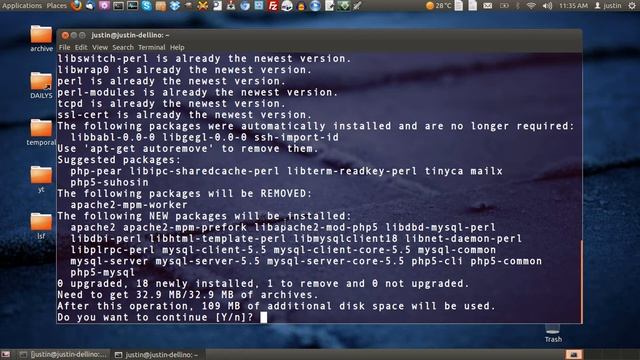Image resolution: width=640 pixels, height=360 pixels.
Task: Open the Applications menu in top panel
Action: [22, 6]
